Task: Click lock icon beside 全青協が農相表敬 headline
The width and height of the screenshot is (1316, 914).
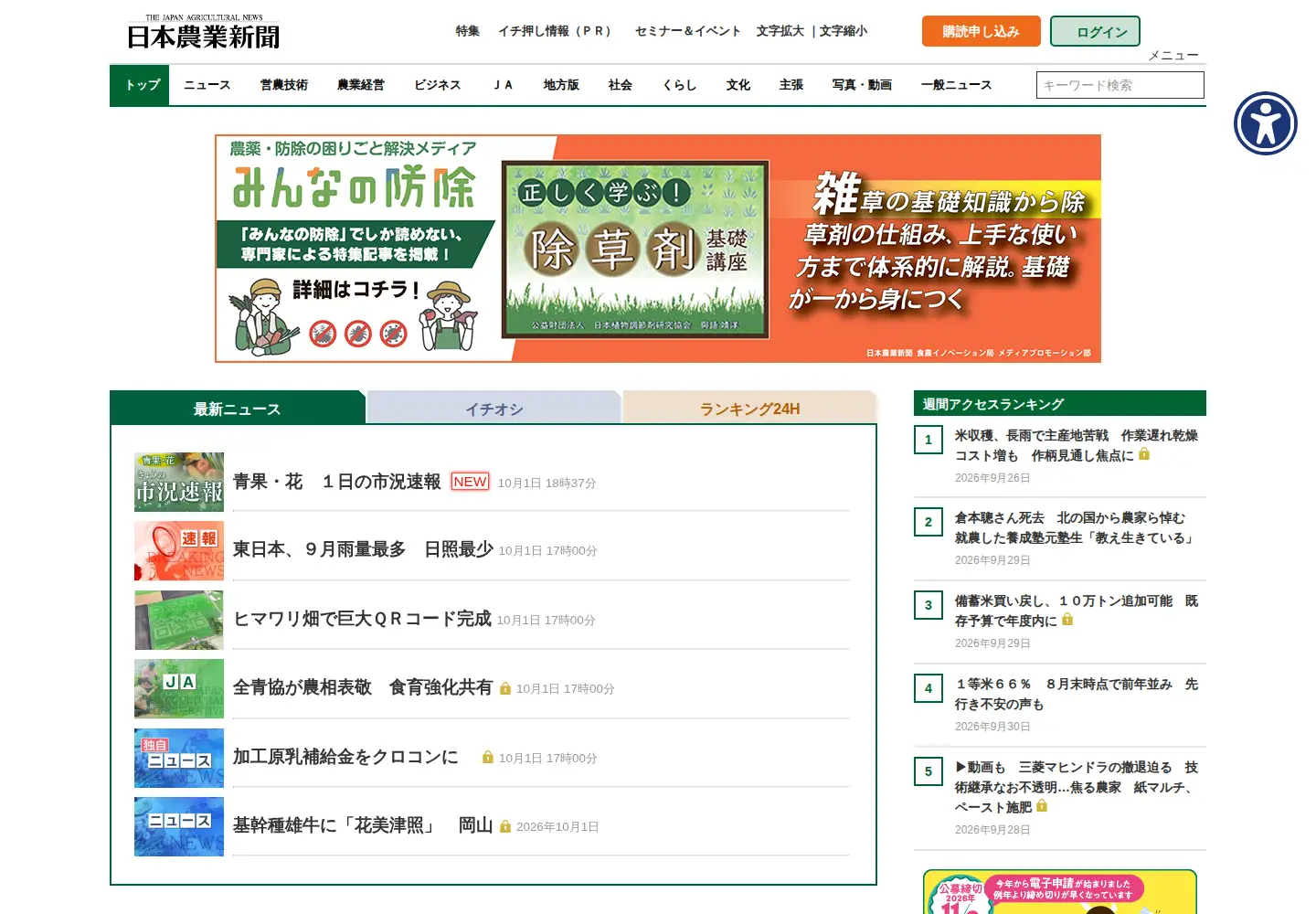Action: [505, 688]
